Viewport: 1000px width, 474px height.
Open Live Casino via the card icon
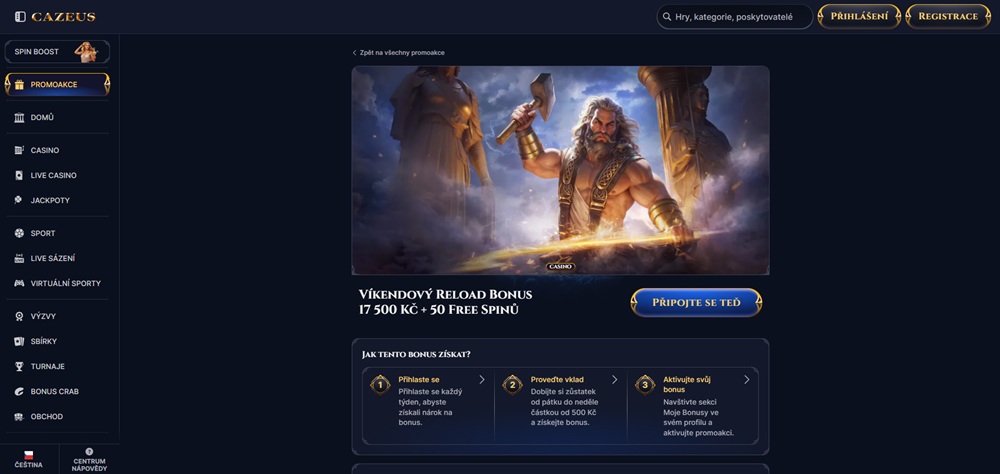19,175
